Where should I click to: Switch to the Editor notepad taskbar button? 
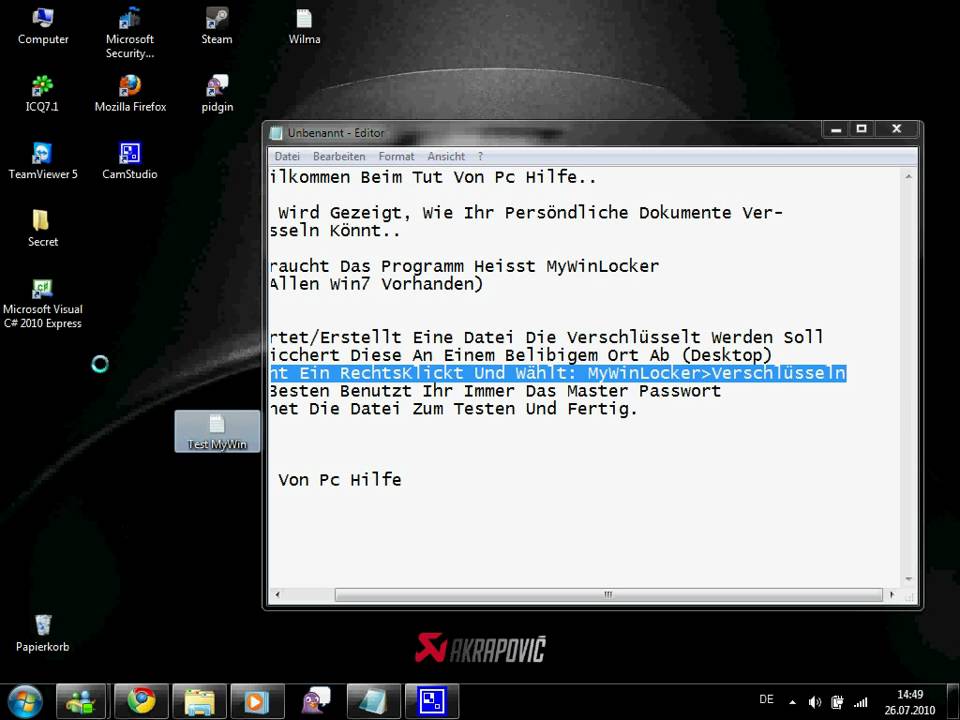point(373,702)
